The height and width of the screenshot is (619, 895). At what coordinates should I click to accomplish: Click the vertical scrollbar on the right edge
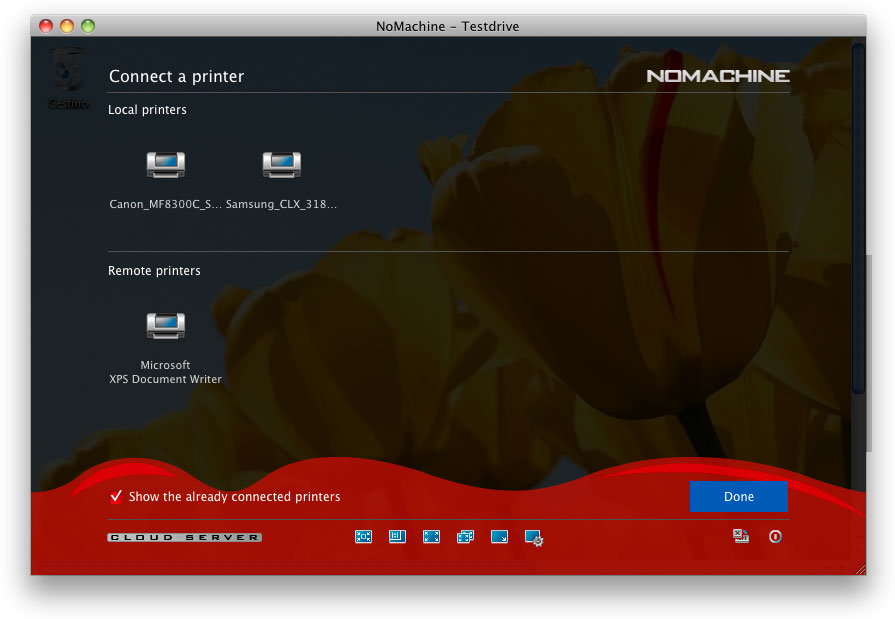[x=857, y=220]
